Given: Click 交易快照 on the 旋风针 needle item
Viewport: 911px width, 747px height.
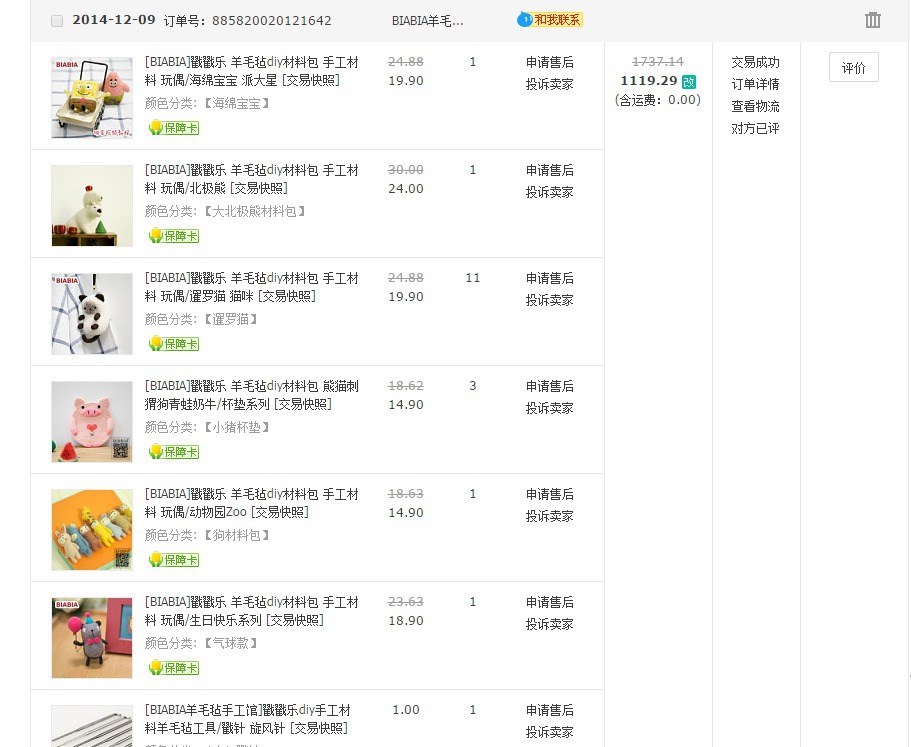Looking at the screenshot, I should click(318, 728).
